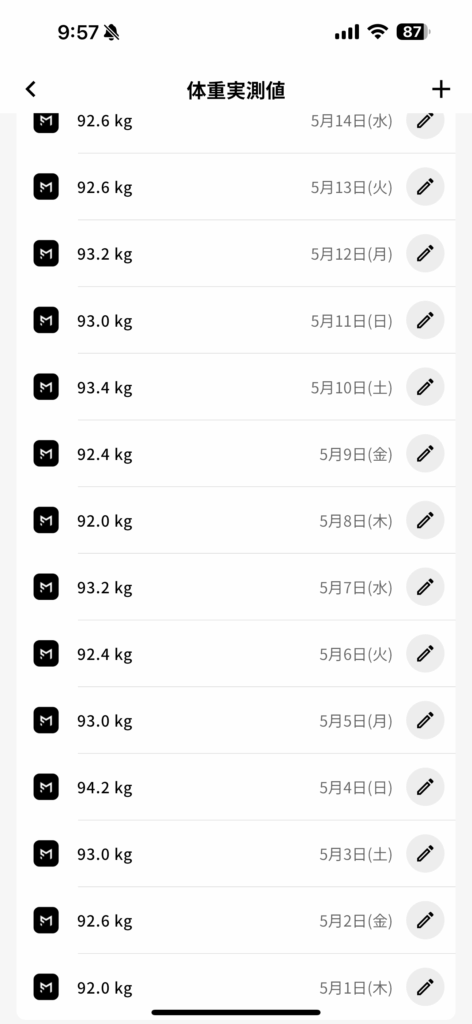Viewport: 472px width, 1024px height.
Task: Add a new weight entry with plus icon
Action: pyautogui.click(x=441, y=89)
